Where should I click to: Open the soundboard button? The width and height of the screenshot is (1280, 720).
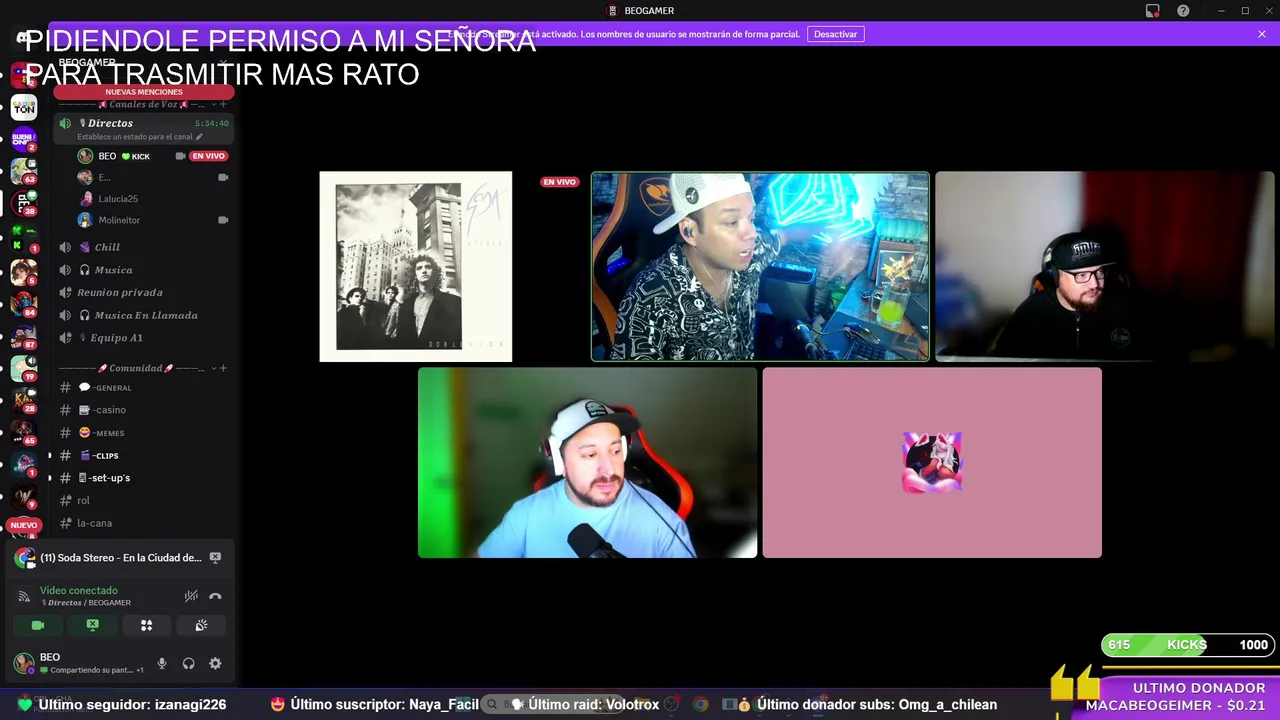201,625
